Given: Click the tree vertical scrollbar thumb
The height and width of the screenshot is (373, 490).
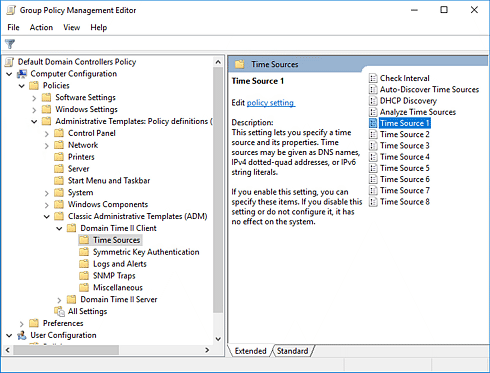Looking at the screenshot, I should point(218,190).
